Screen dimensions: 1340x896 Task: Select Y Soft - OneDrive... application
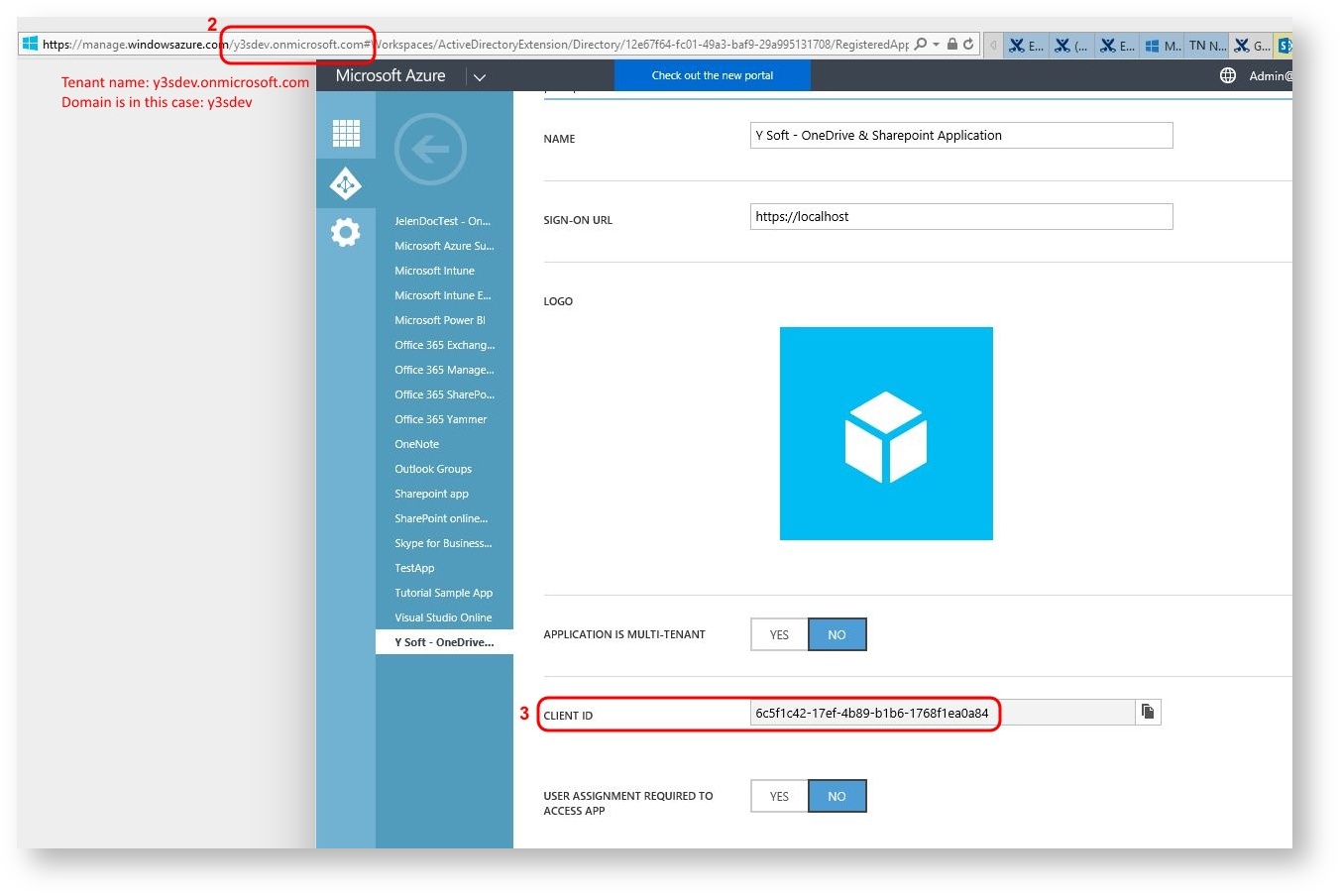coord(444,642)
